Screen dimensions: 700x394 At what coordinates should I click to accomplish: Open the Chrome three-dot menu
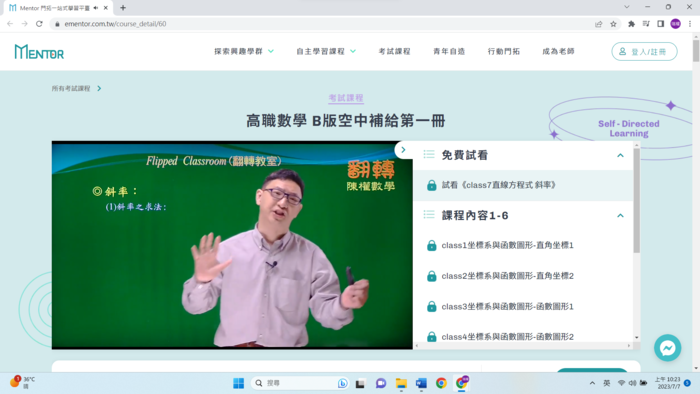tap(690, 24)
